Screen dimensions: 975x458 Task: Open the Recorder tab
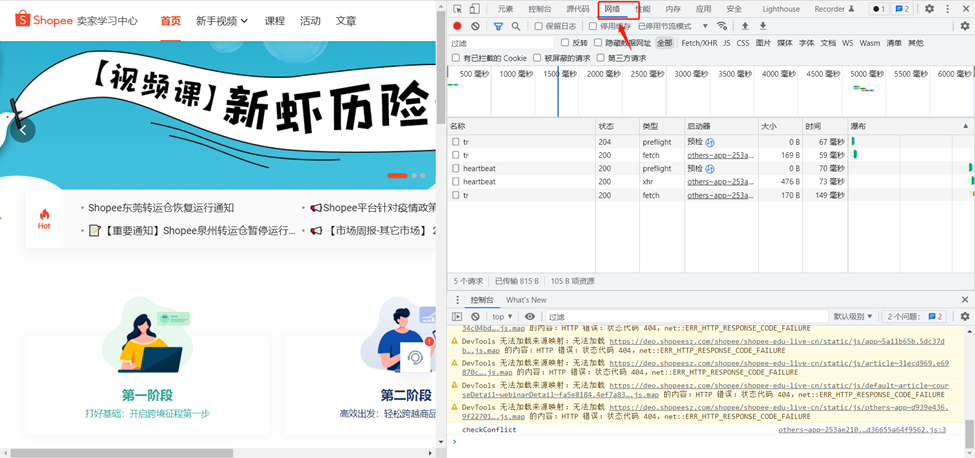pos(834,9)
